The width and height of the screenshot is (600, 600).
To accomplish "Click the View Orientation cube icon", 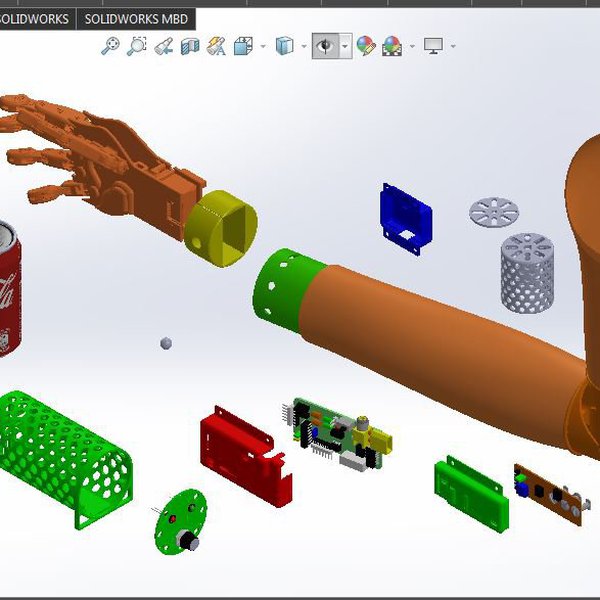I will click(x=243, y=46).
